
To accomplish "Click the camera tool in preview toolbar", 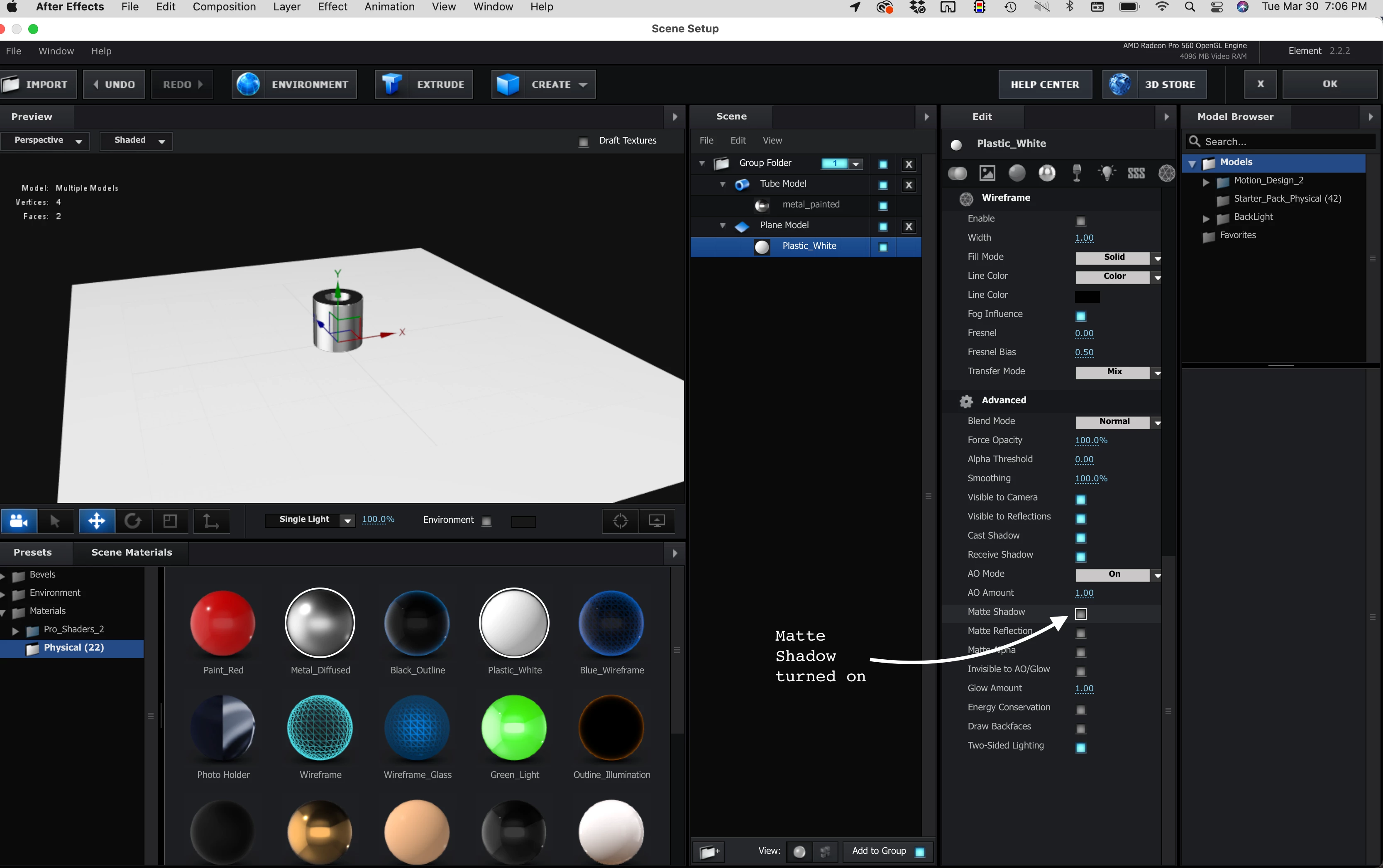I will click(x=19, y=521).
